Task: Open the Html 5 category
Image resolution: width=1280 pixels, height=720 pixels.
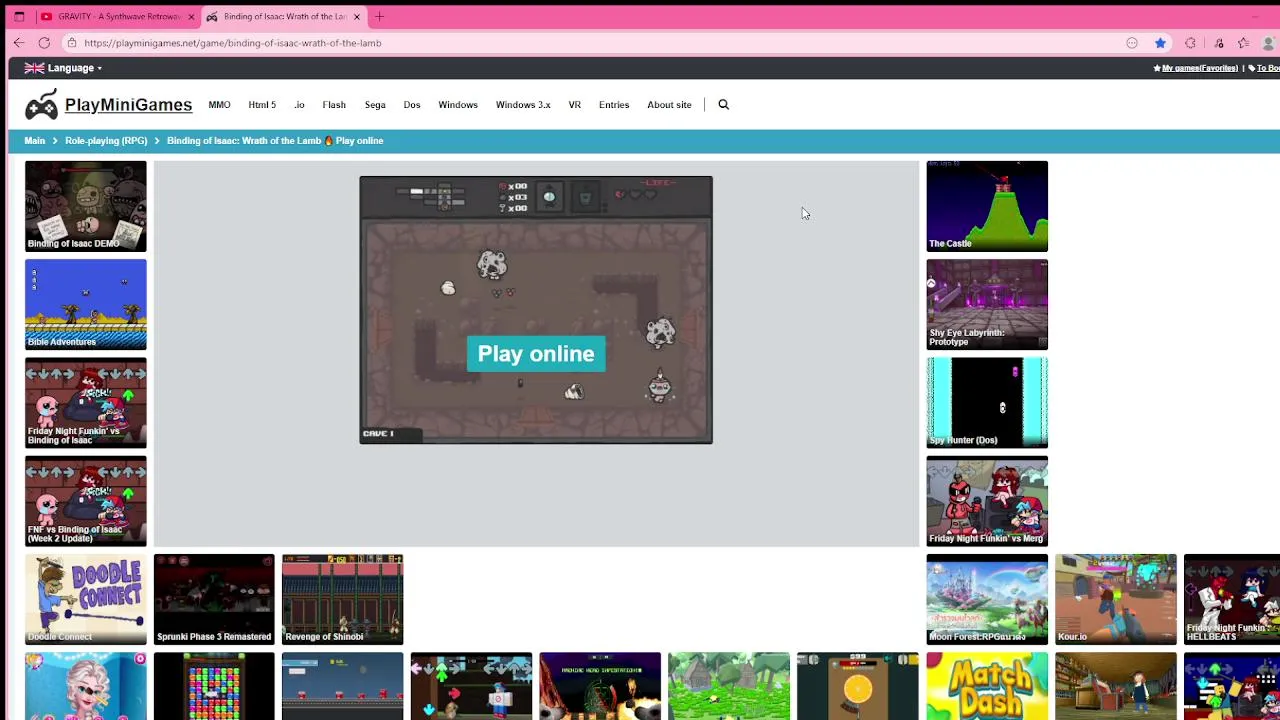Action: point(262,104)
